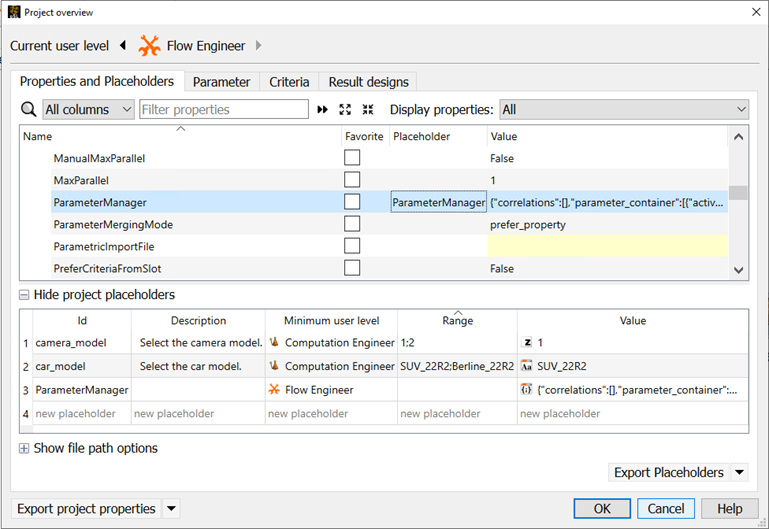Switch to the Criteria tab
Viewport: 769px width, 529px height.
289,82
